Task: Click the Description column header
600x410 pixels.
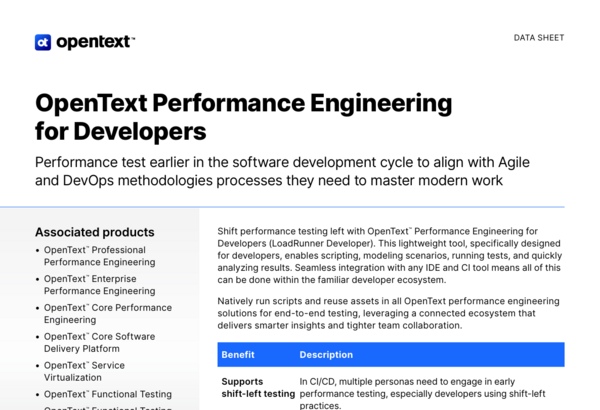Action: pyautogui.click(x=326, y=354)
